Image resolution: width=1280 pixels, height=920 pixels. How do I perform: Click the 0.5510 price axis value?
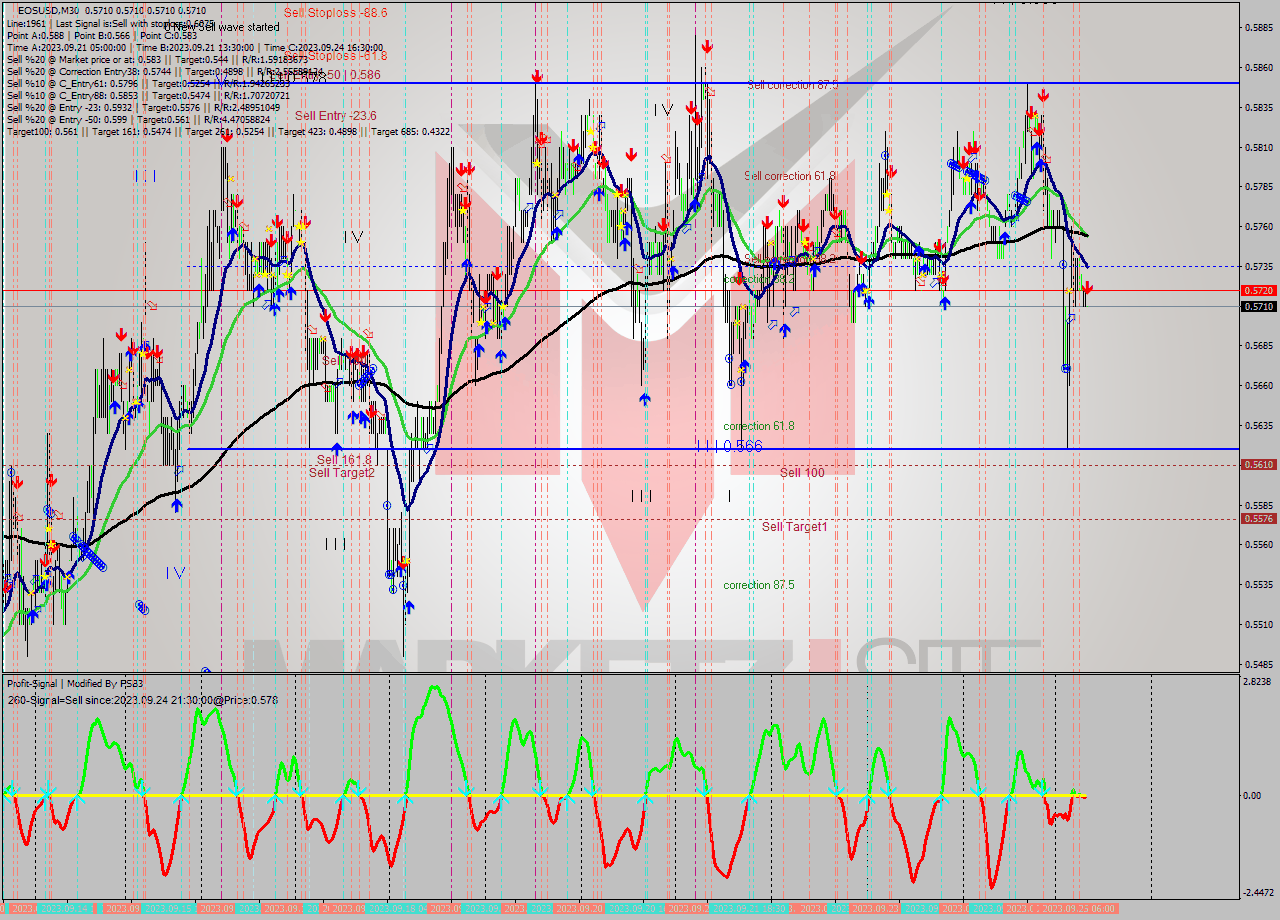coord(1257,625)
